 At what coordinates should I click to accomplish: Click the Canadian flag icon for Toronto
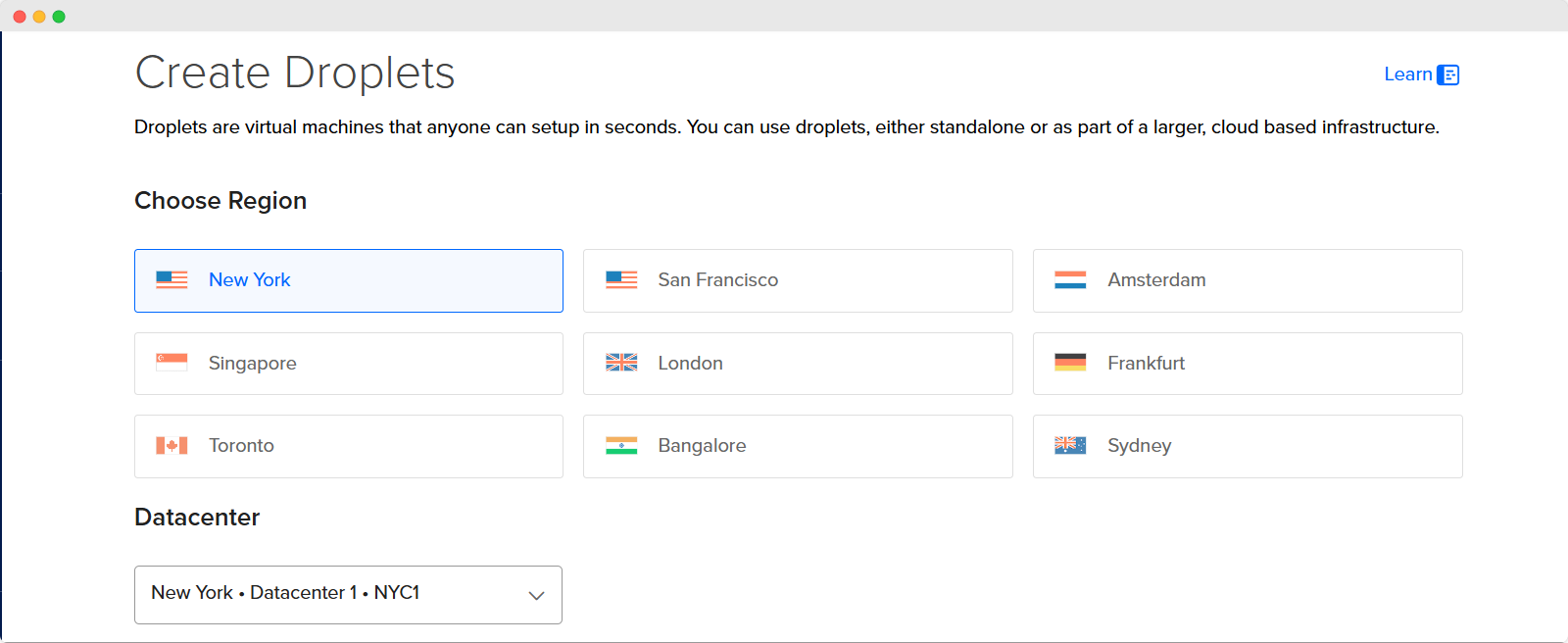click(171, 446)
